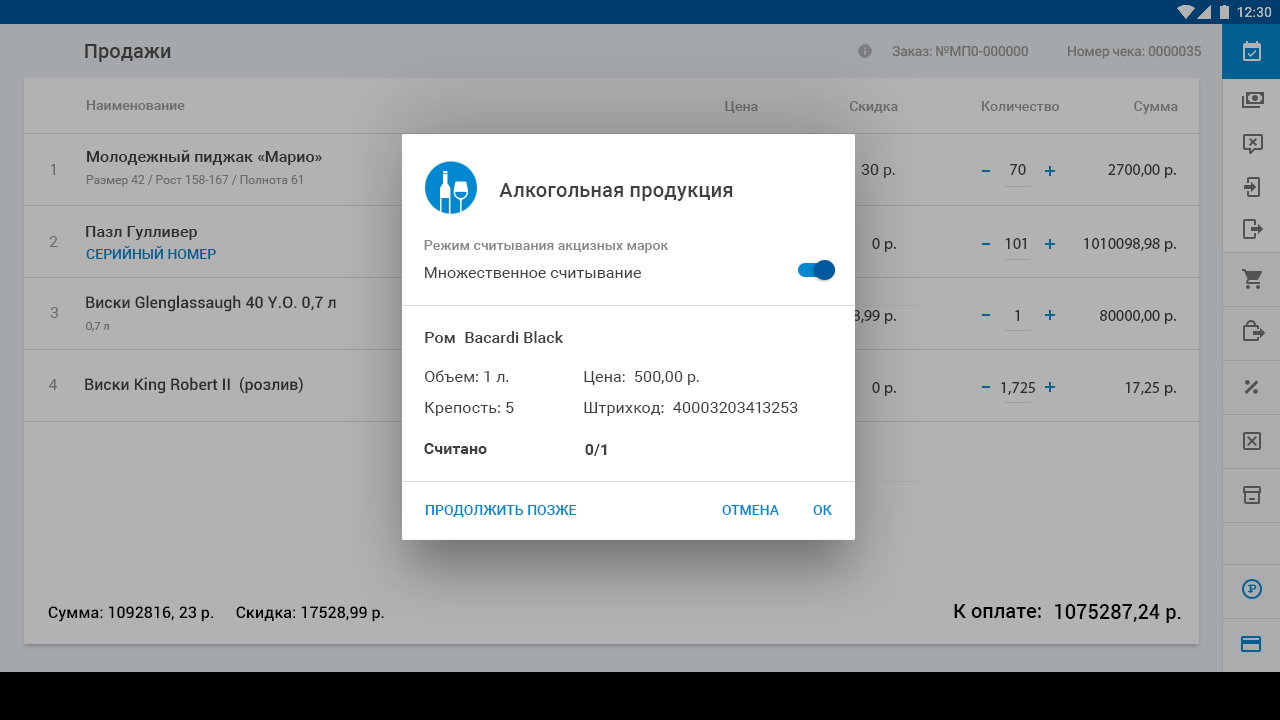
Task: Click the Наименование column header
Action: pyautogui.click(x=135, y=106)
